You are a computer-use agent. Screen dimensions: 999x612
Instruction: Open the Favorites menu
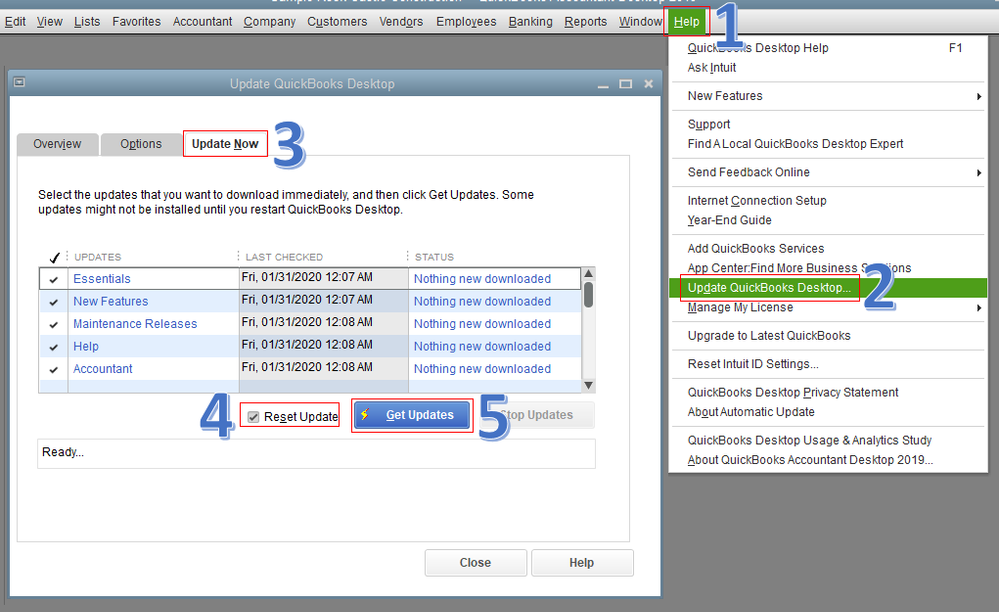[x=136, y=22]
